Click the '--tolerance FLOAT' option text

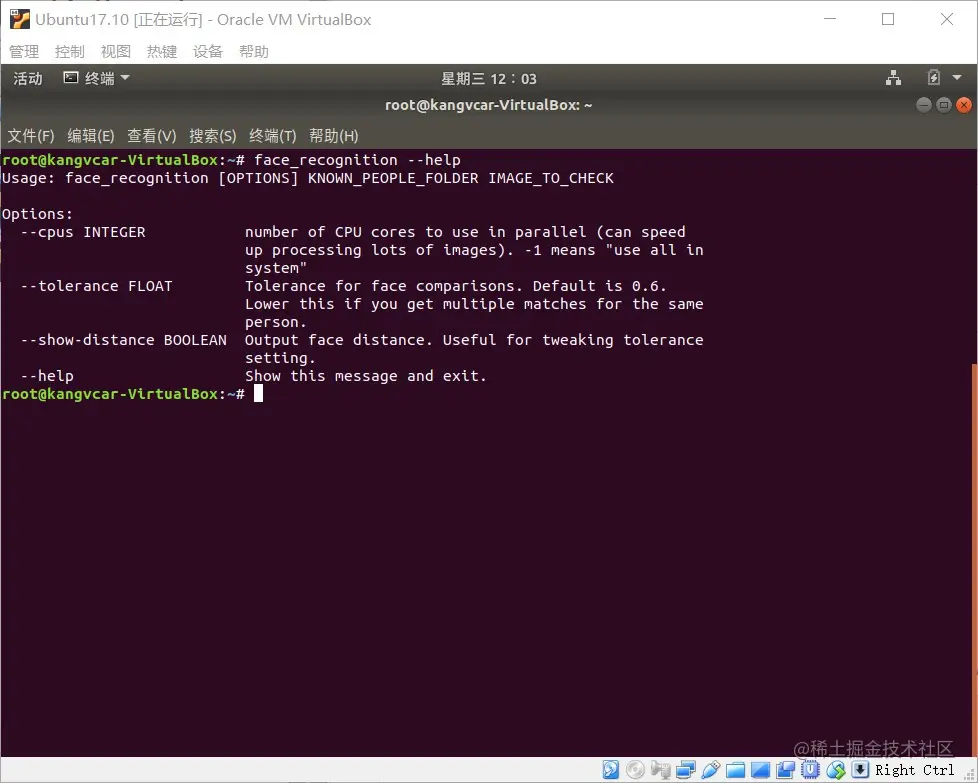click(97, 286)
